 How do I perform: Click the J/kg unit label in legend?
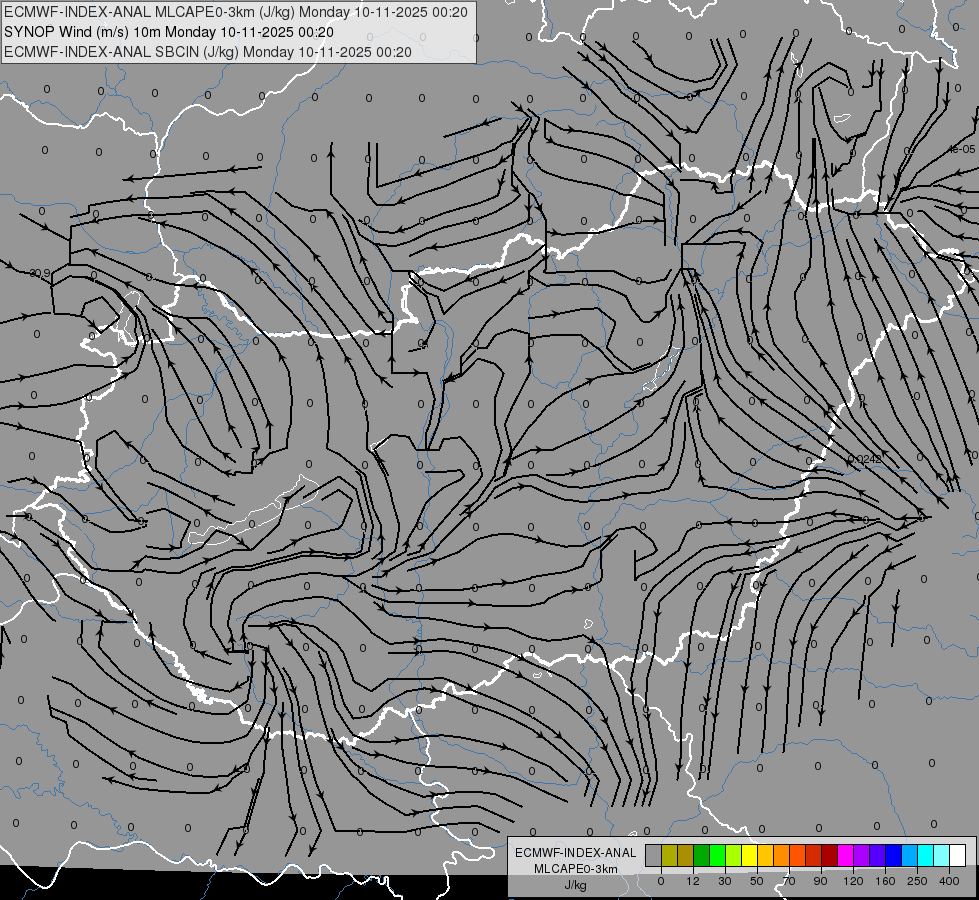click(x=575, y=885)
